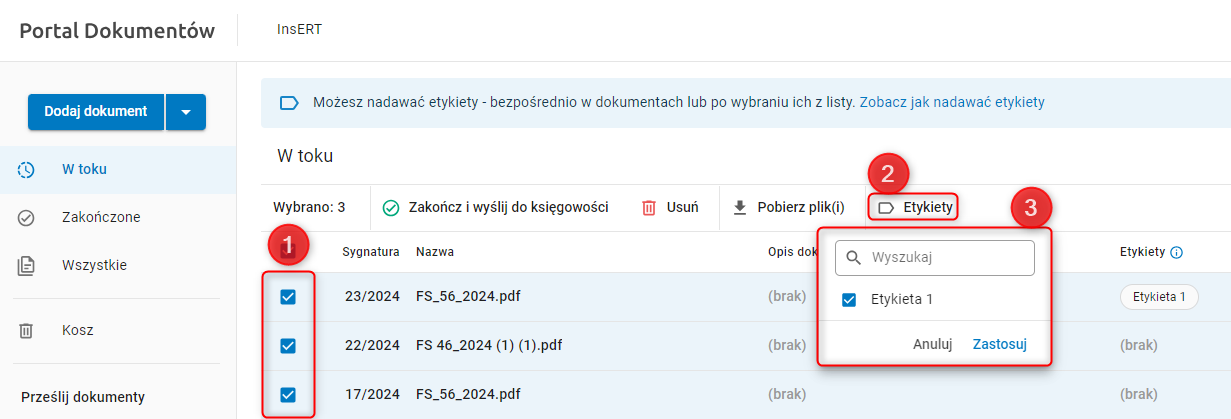Open the Zobacz jak nadawać etykiety link
This screenshot has height=419, width=1231.
952,102
